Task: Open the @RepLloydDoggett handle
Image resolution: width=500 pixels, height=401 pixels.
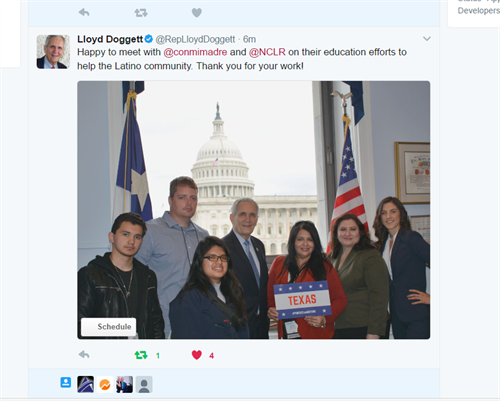Action: (x=195, y=39)
